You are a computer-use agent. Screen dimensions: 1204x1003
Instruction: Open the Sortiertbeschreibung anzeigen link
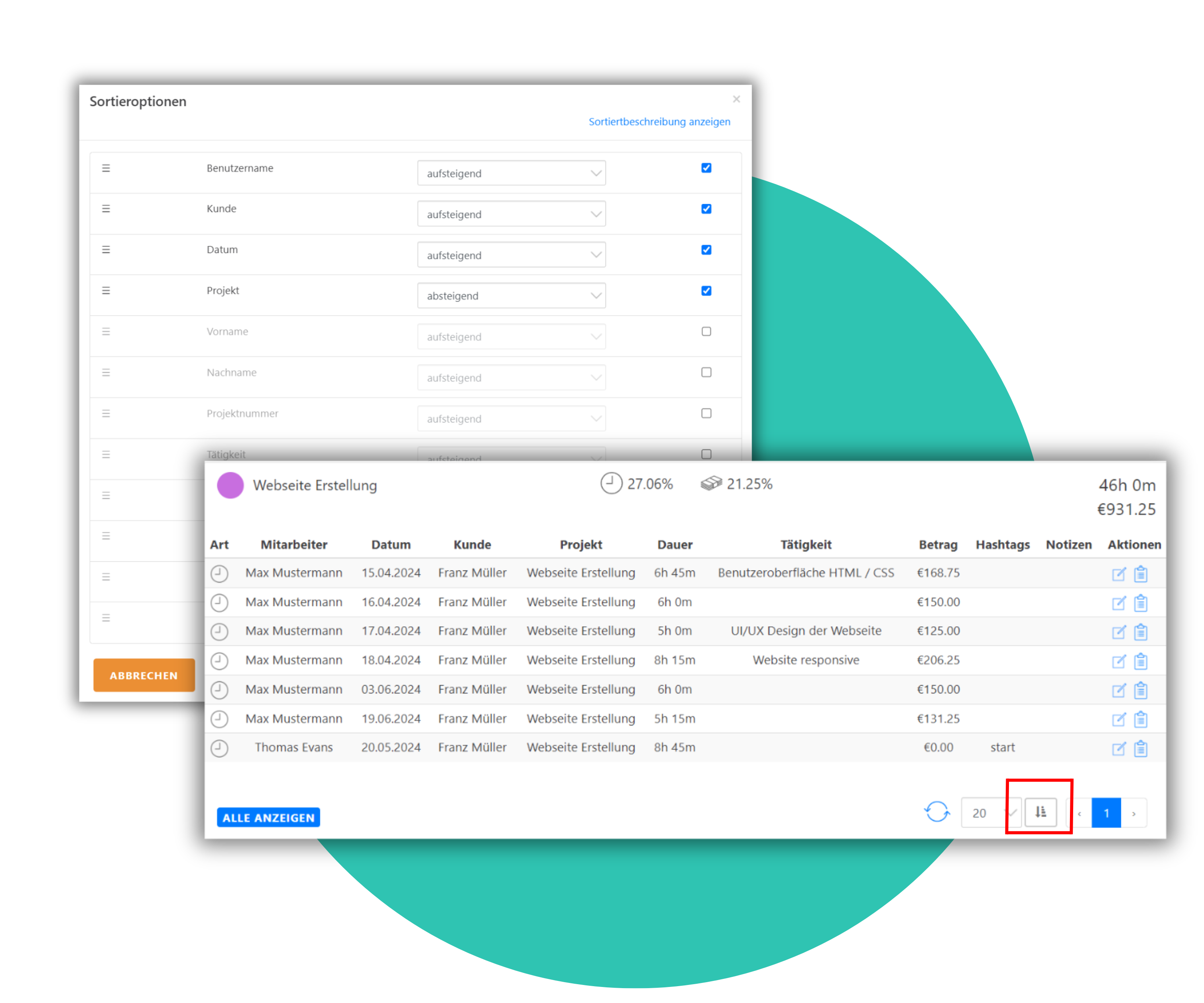click(659, 122)
